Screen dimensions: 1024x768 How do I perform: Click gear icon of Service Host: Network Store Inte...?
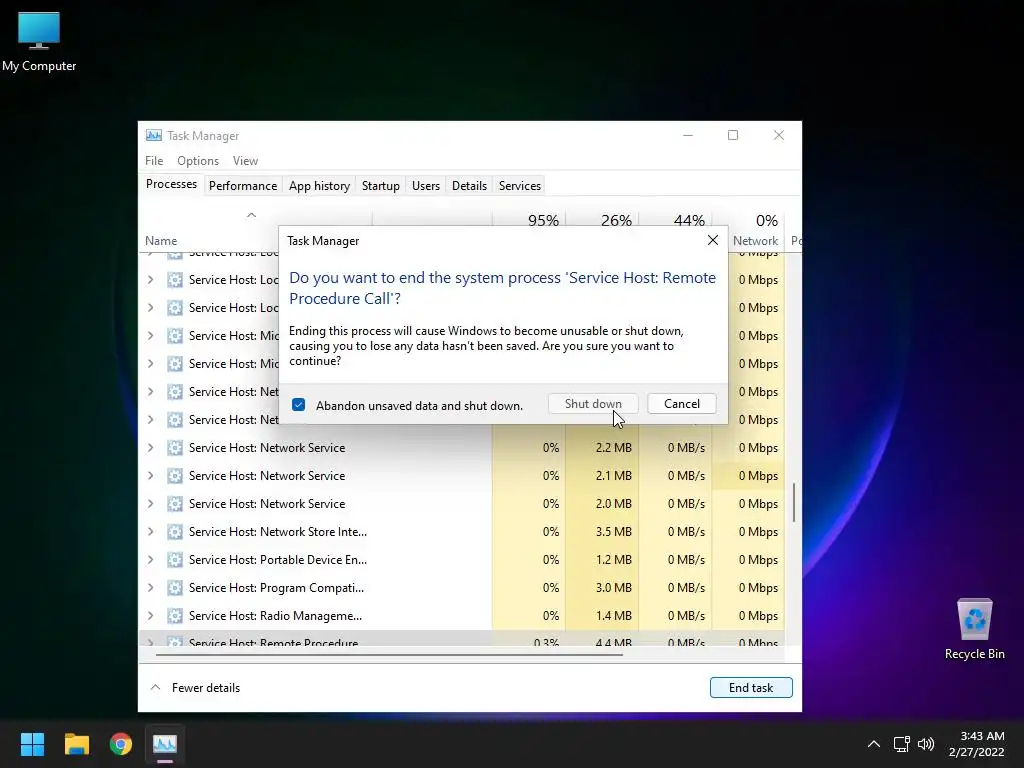[174, 532]
